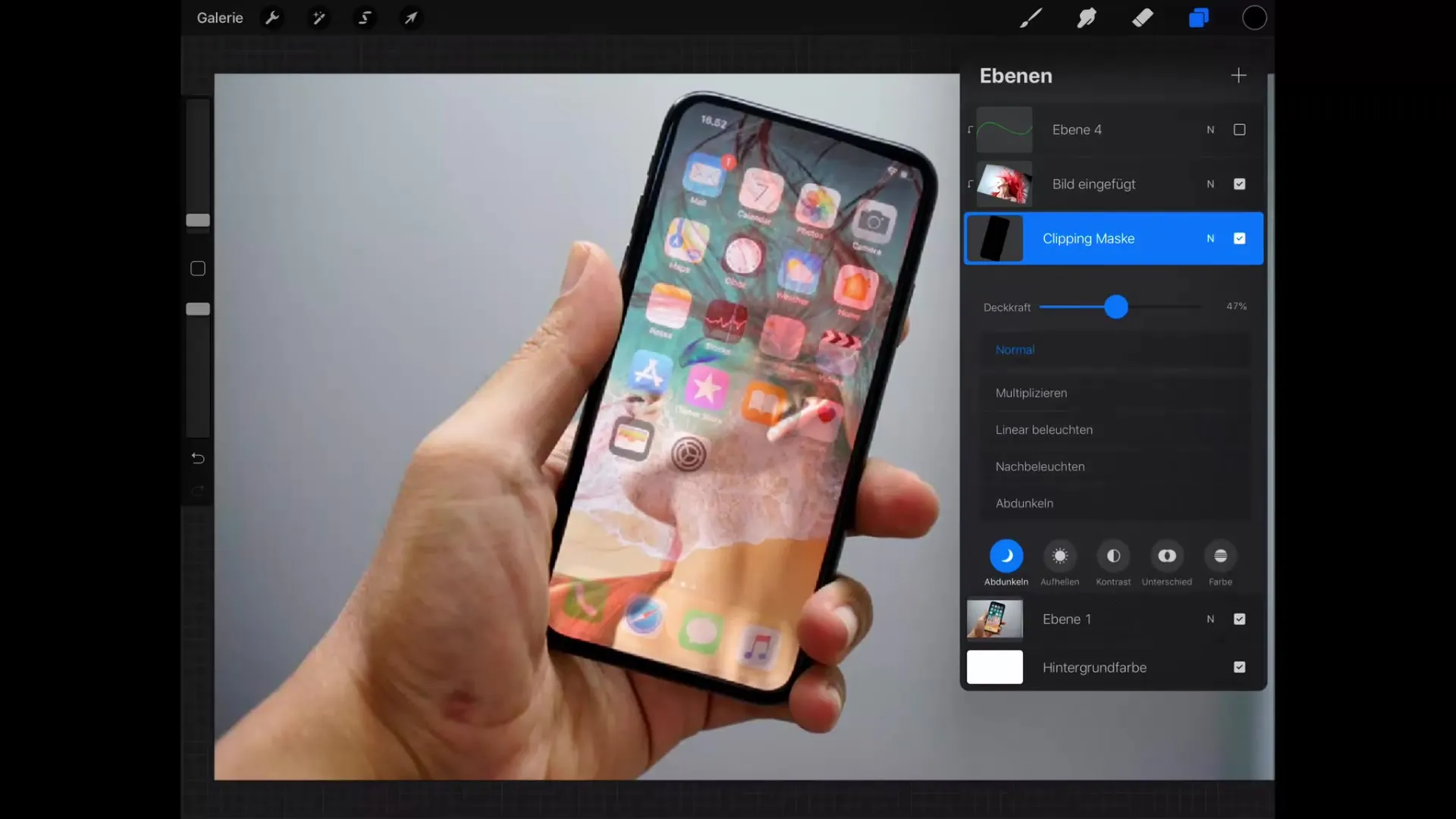Choose the Nachbeleuchten blend mode
The width and height of the screenshot is (1456, 819).
point(1116,466)
